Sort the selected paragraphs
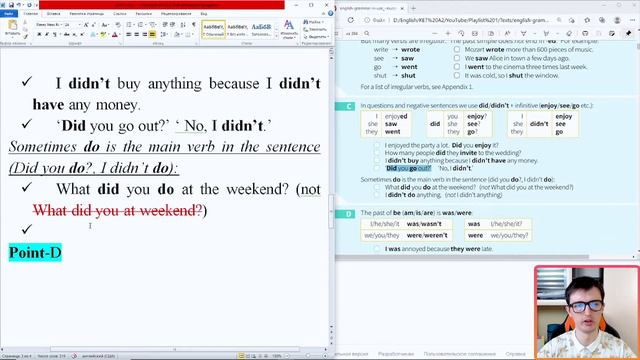The width and height of the screenshot is (640, 360). pos(183,25)
